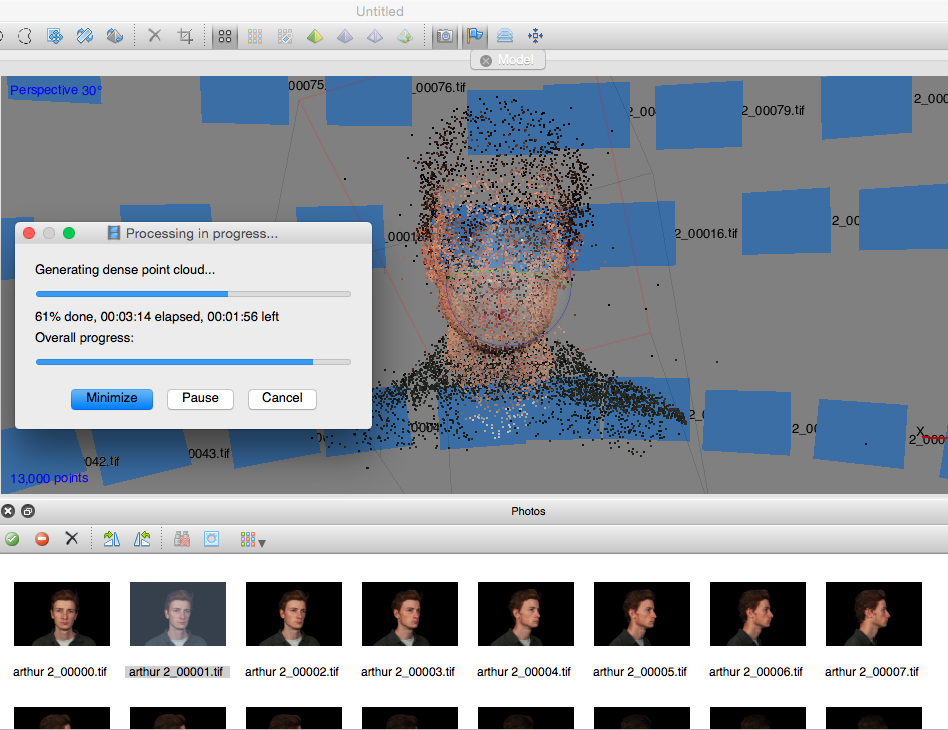Click the camera label "0043.tif" in viewport
This screenshot has width=948, height=730.
point(209,454)
